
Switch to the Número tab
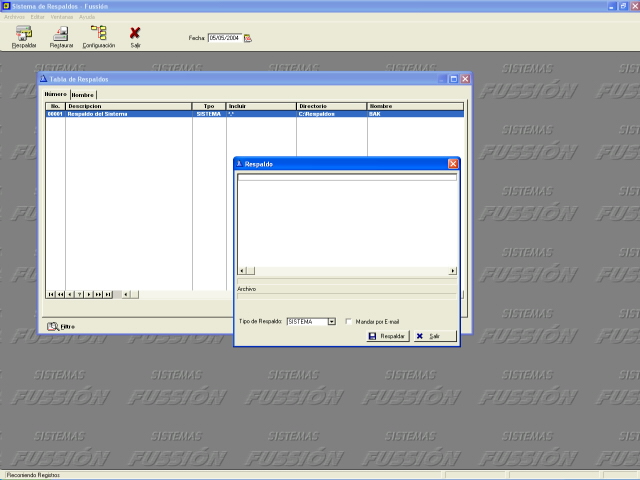(x=56, y=94)
